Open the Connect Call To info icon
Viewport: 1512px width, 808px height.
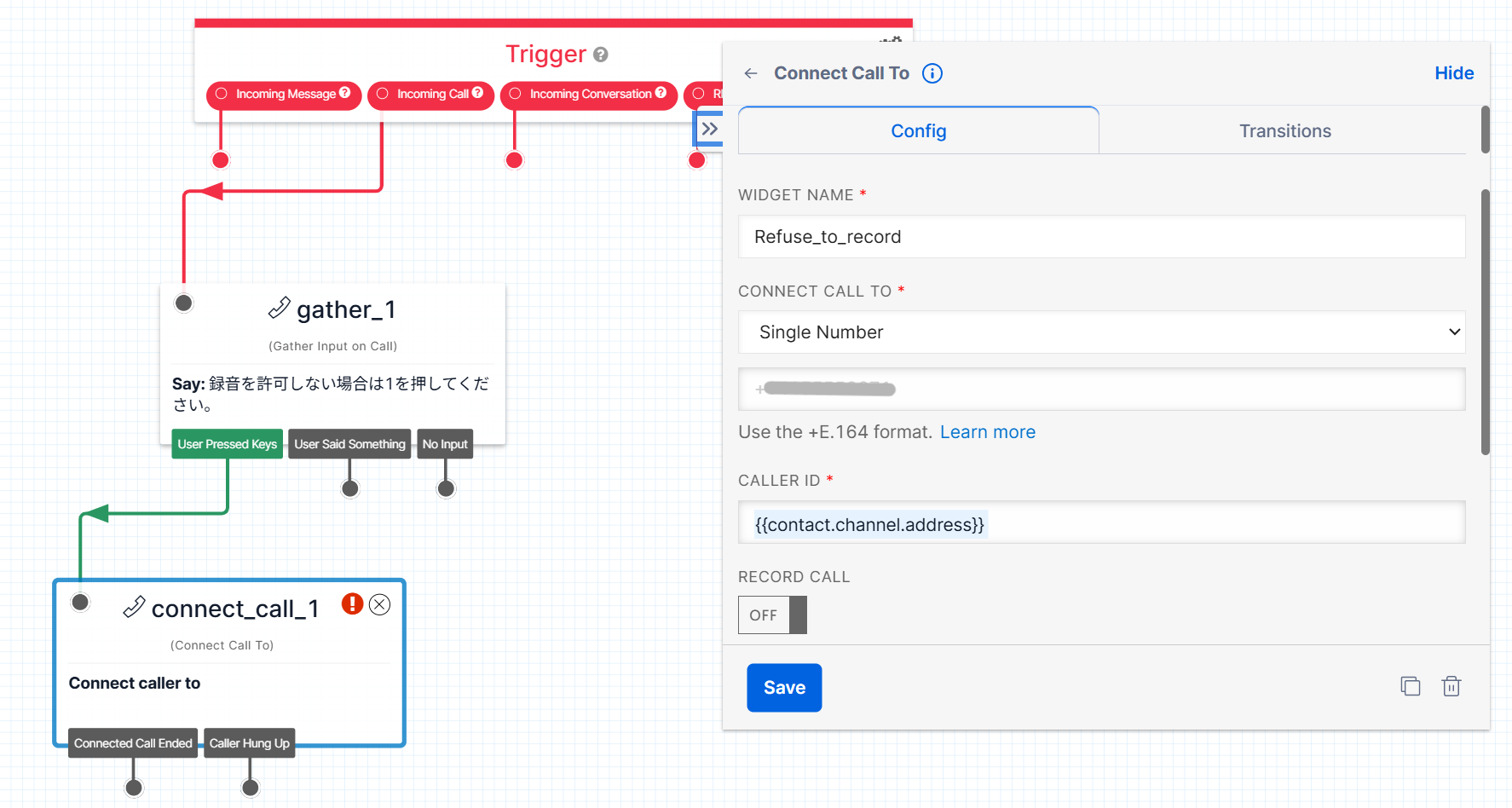(x=932, y=73)
